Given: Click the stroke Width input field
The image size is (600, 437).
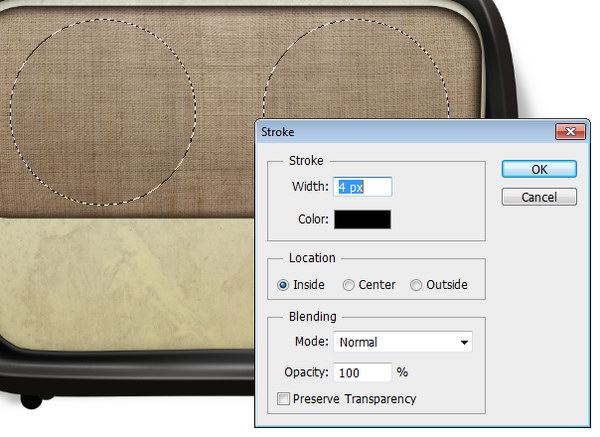Looking at the screenshot, I should click(x=362, y=187).
